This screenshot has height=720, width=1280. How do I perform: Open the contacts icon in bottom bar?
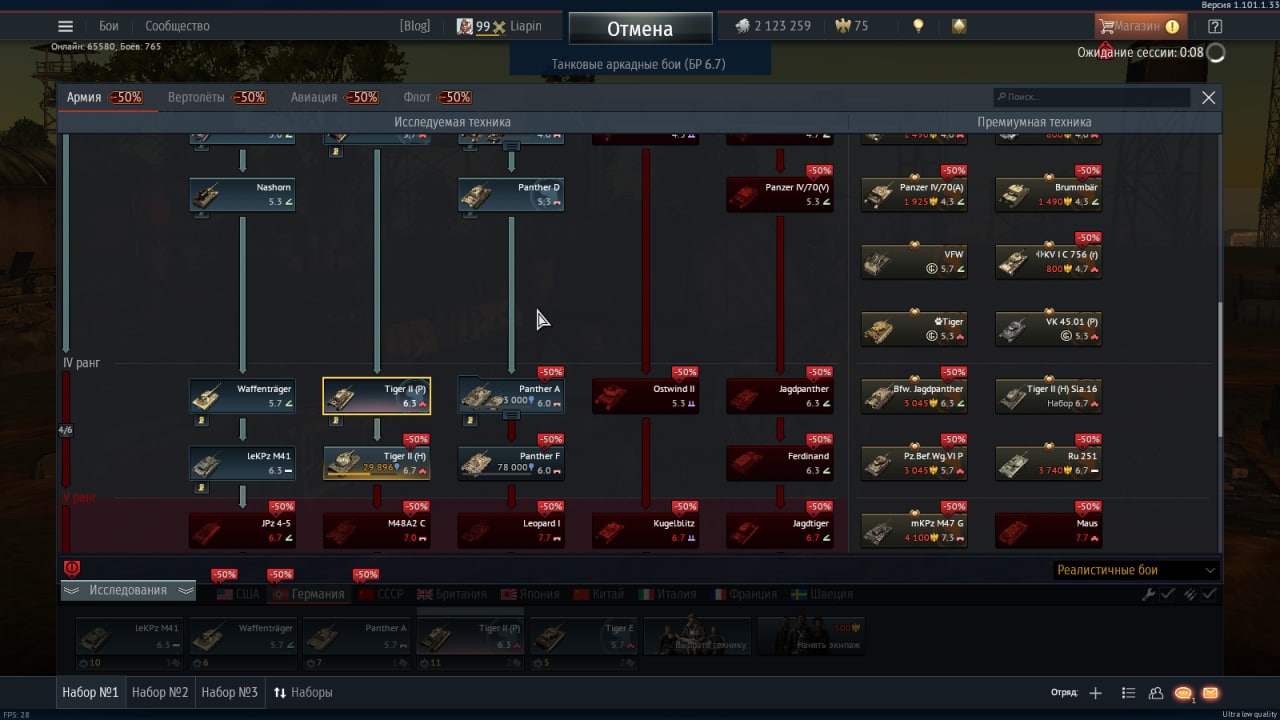[x=1156, y=693]
